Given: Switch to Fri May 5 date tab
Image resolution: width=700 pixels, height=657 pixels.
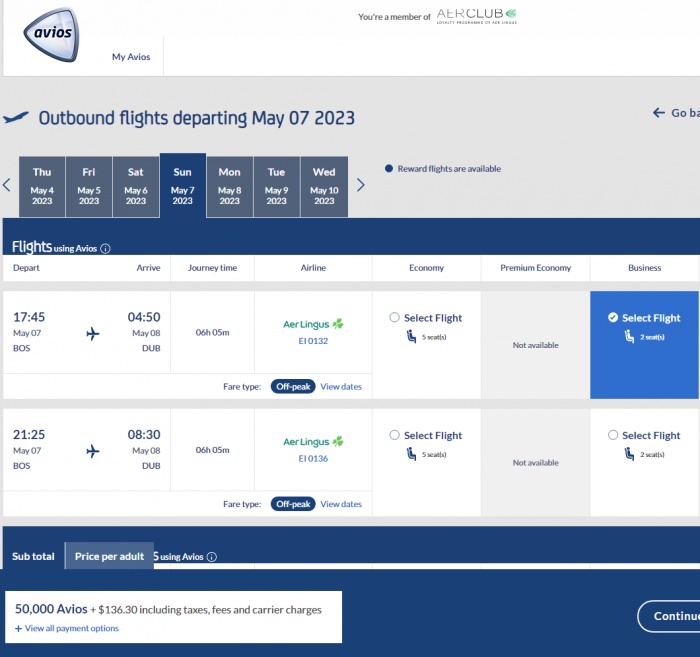Looking at the screenshot, I should 89,187.
